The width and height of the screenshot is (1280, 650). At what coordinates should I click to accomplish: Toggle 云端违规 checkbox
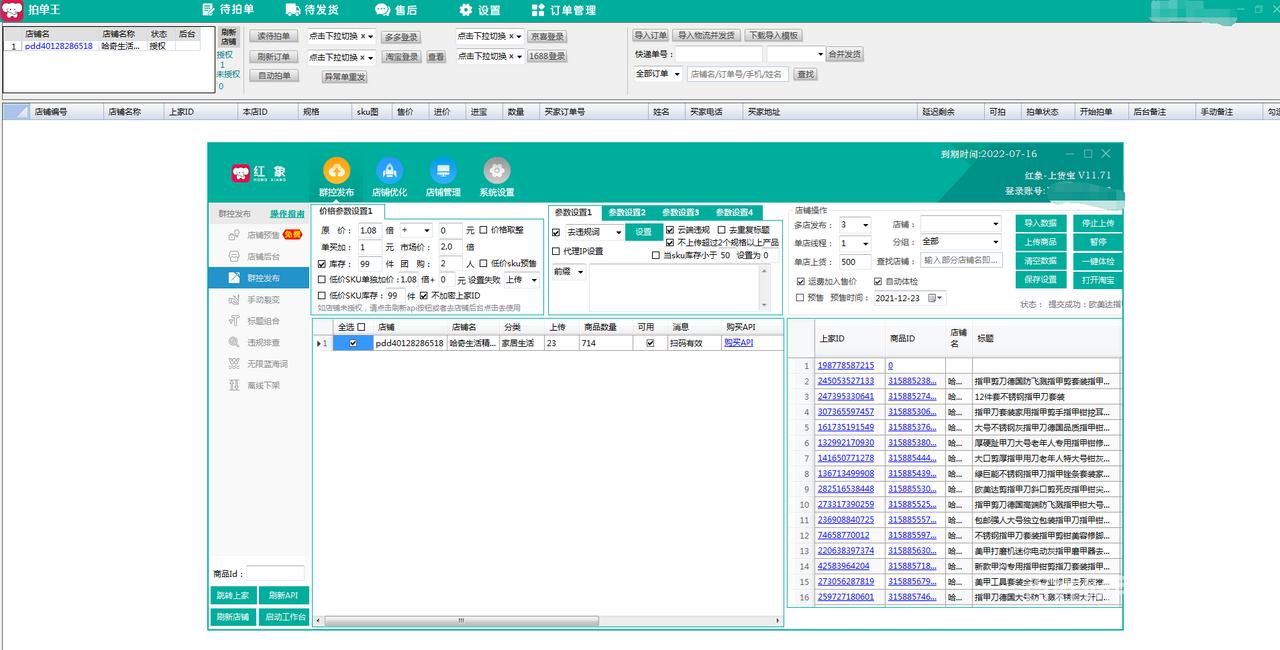tap(670, 230)
